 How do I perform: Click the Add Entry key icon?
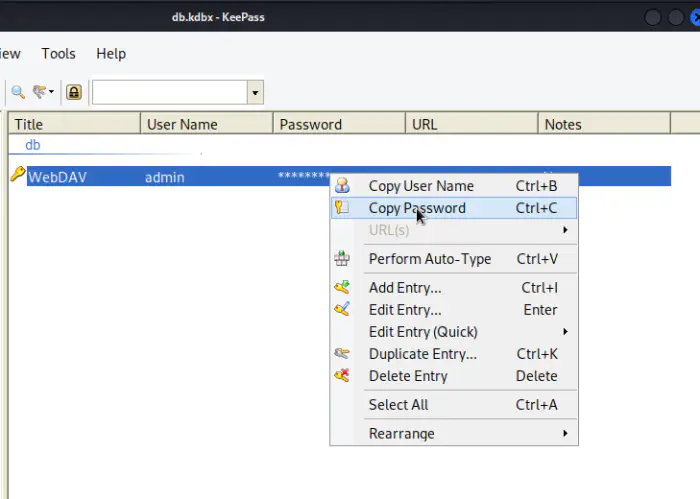[x=343, y=288]
